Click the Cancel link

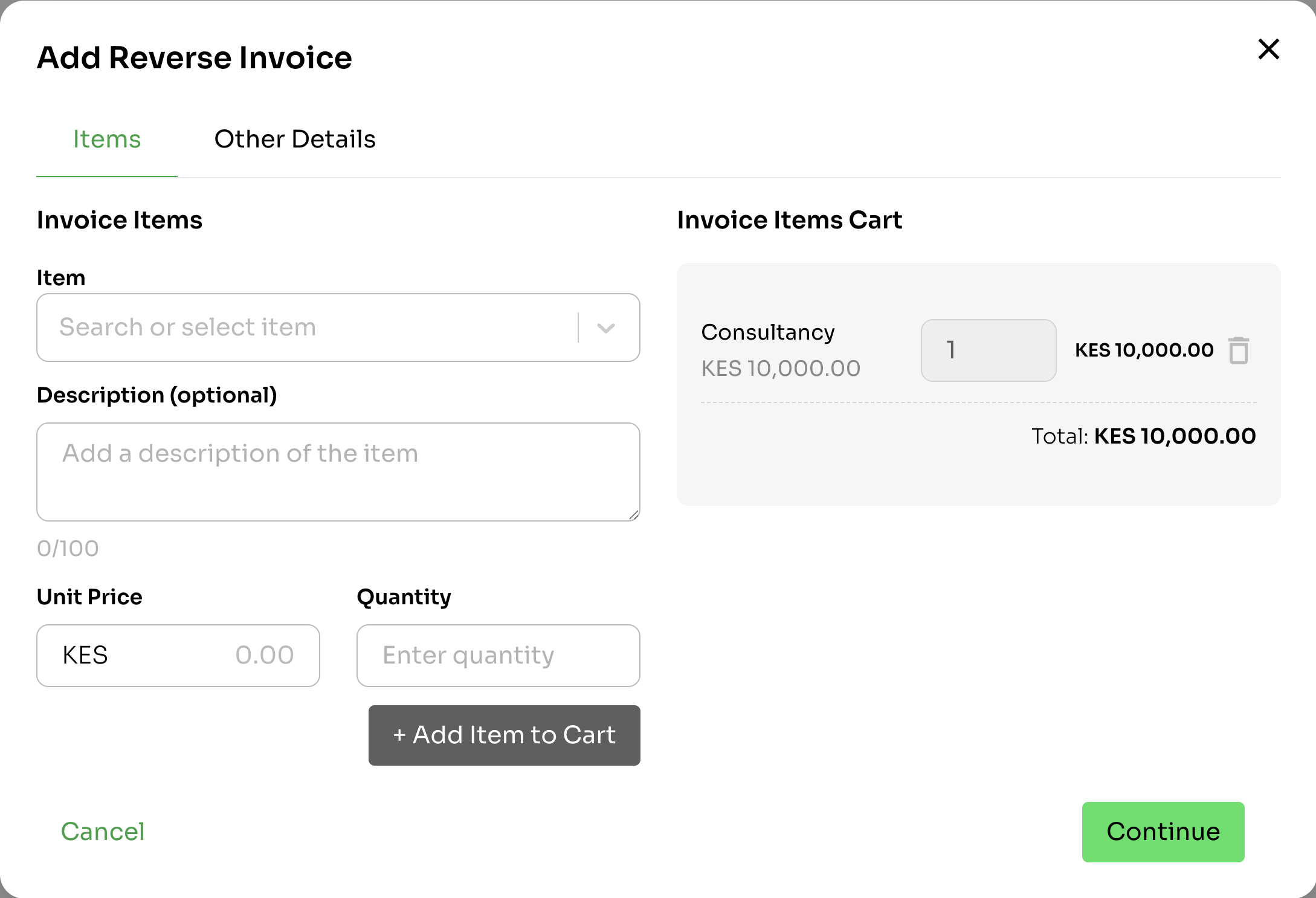[x=103, y=832]
